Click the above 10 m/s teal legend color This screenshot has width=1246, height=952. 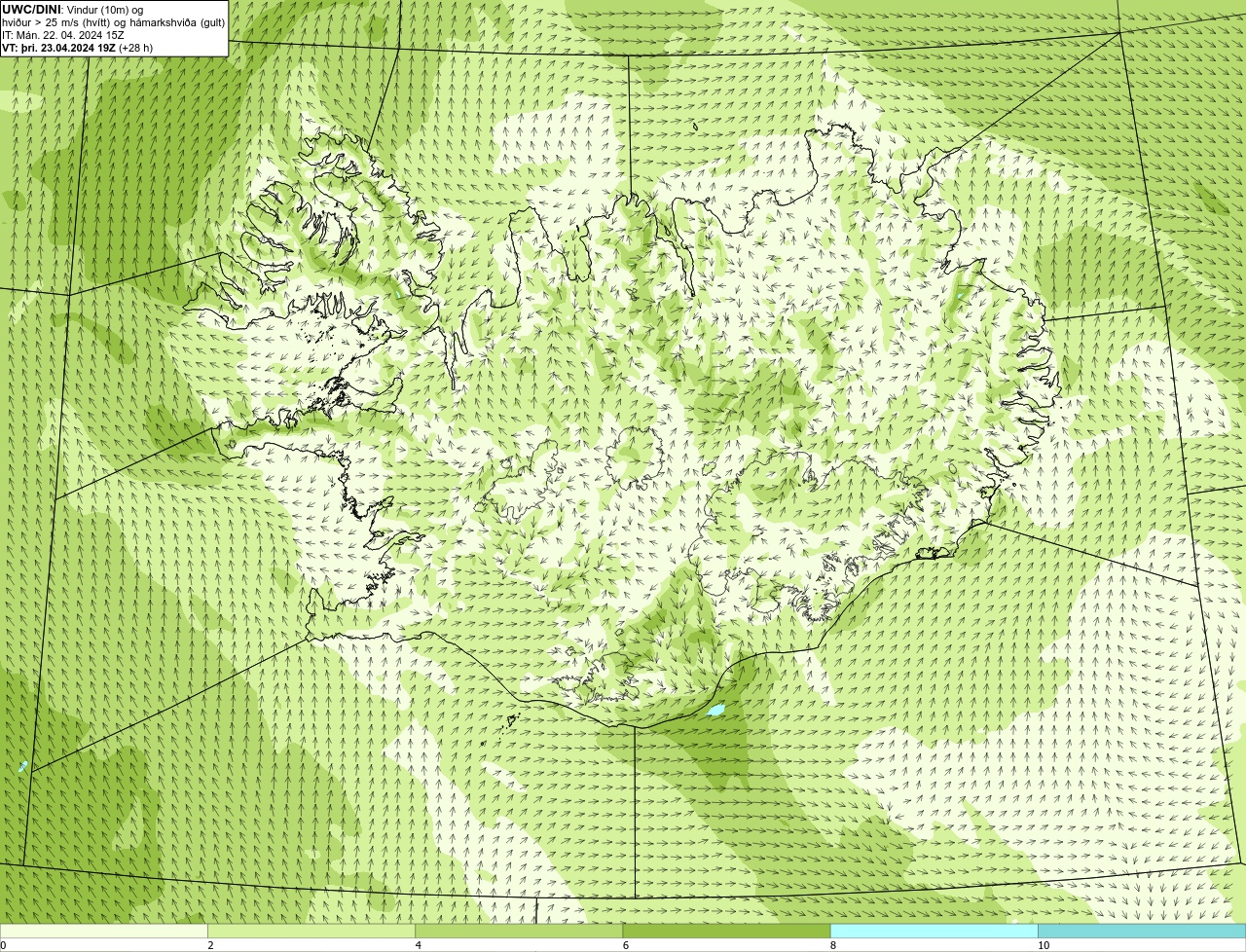pyautogui.click(x=1142, y=931)
